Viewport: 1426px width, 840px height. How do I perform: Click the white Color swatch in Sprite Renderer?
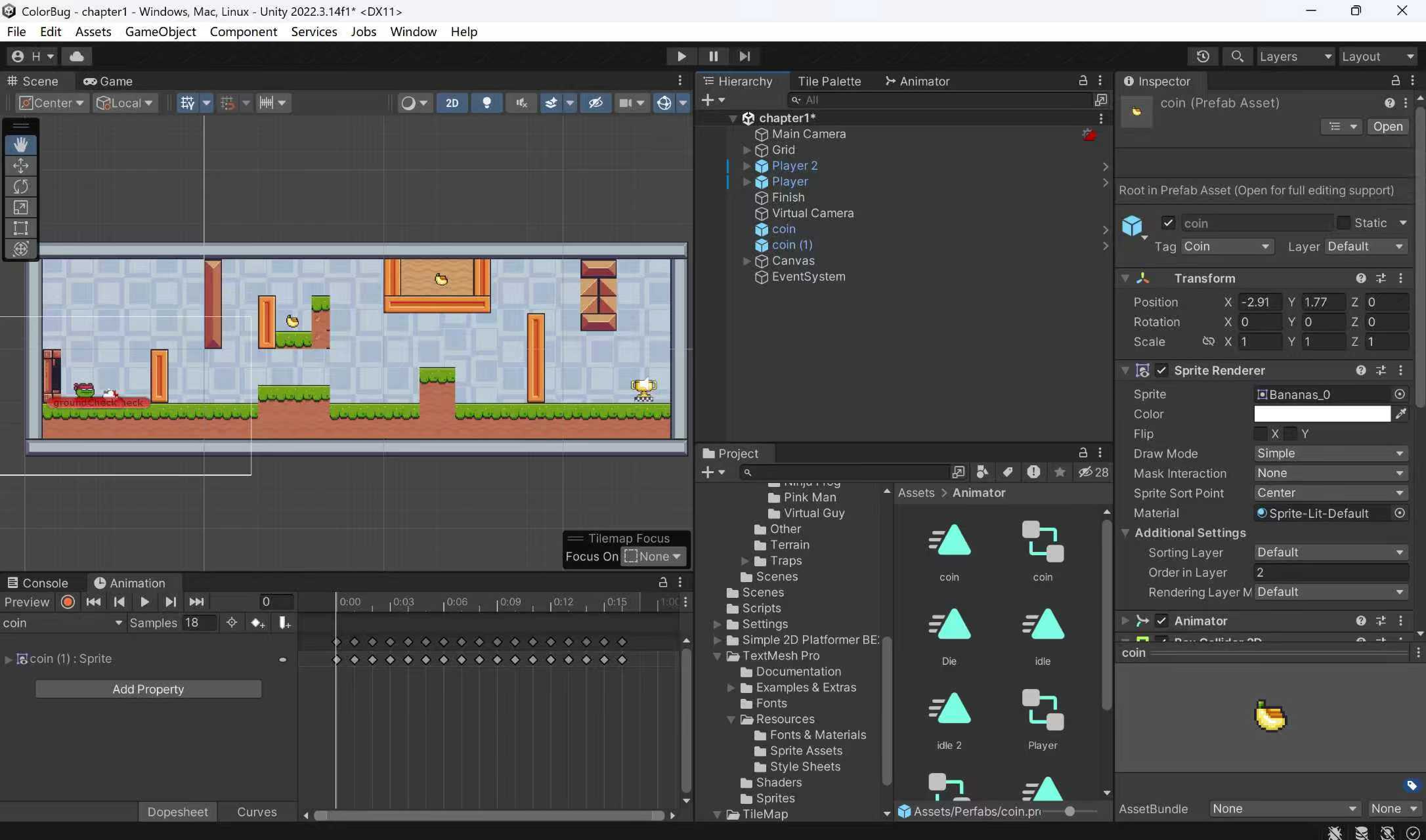tap(1322, 413)
